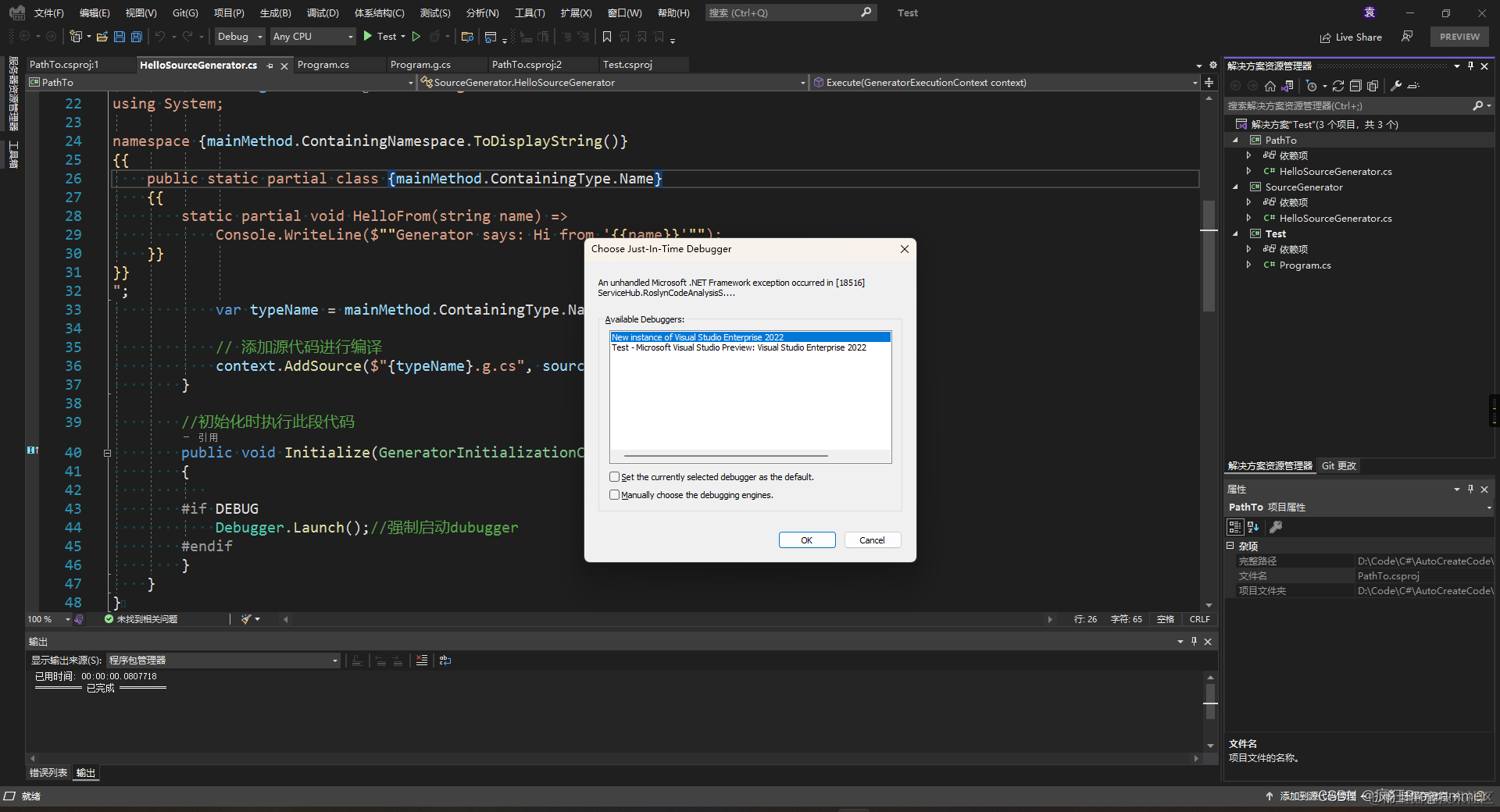1500x812 pixels.
Task: Click the PREVIEW button
Action: click(x=1459, y=37)
